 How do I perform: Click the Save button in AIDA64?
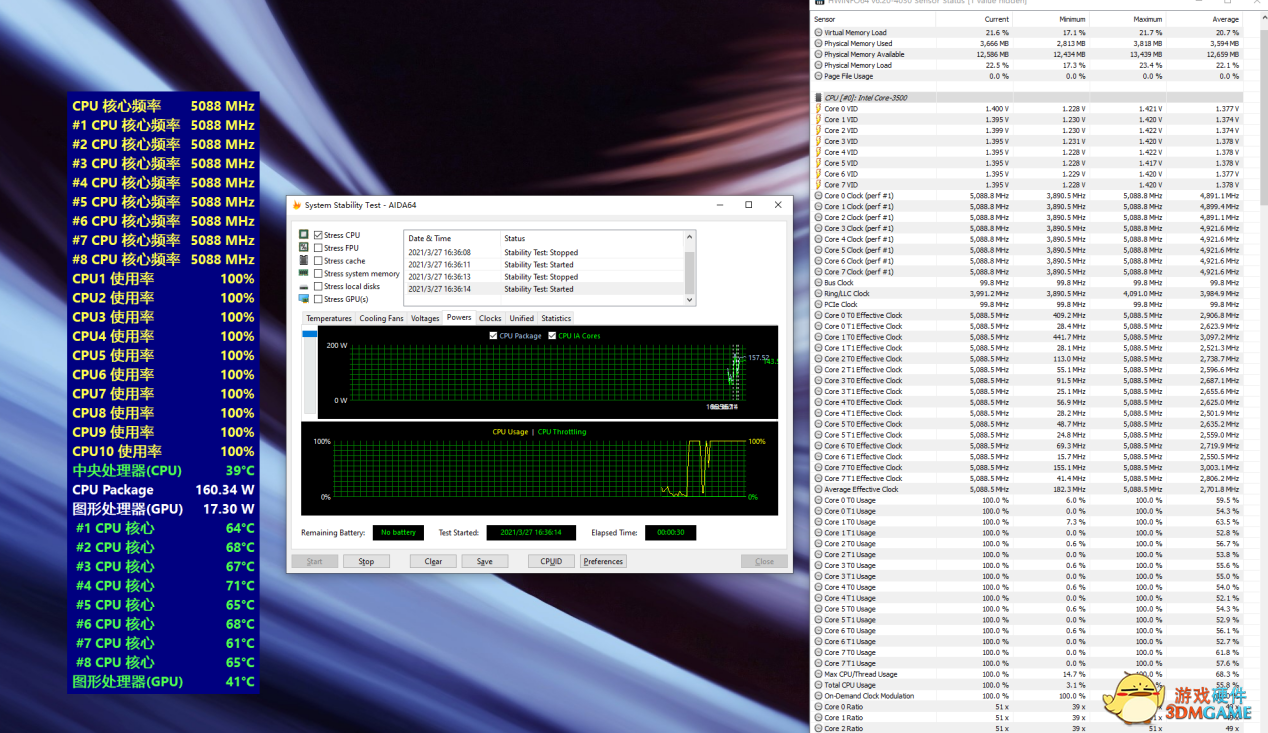[x=485, y=561]
